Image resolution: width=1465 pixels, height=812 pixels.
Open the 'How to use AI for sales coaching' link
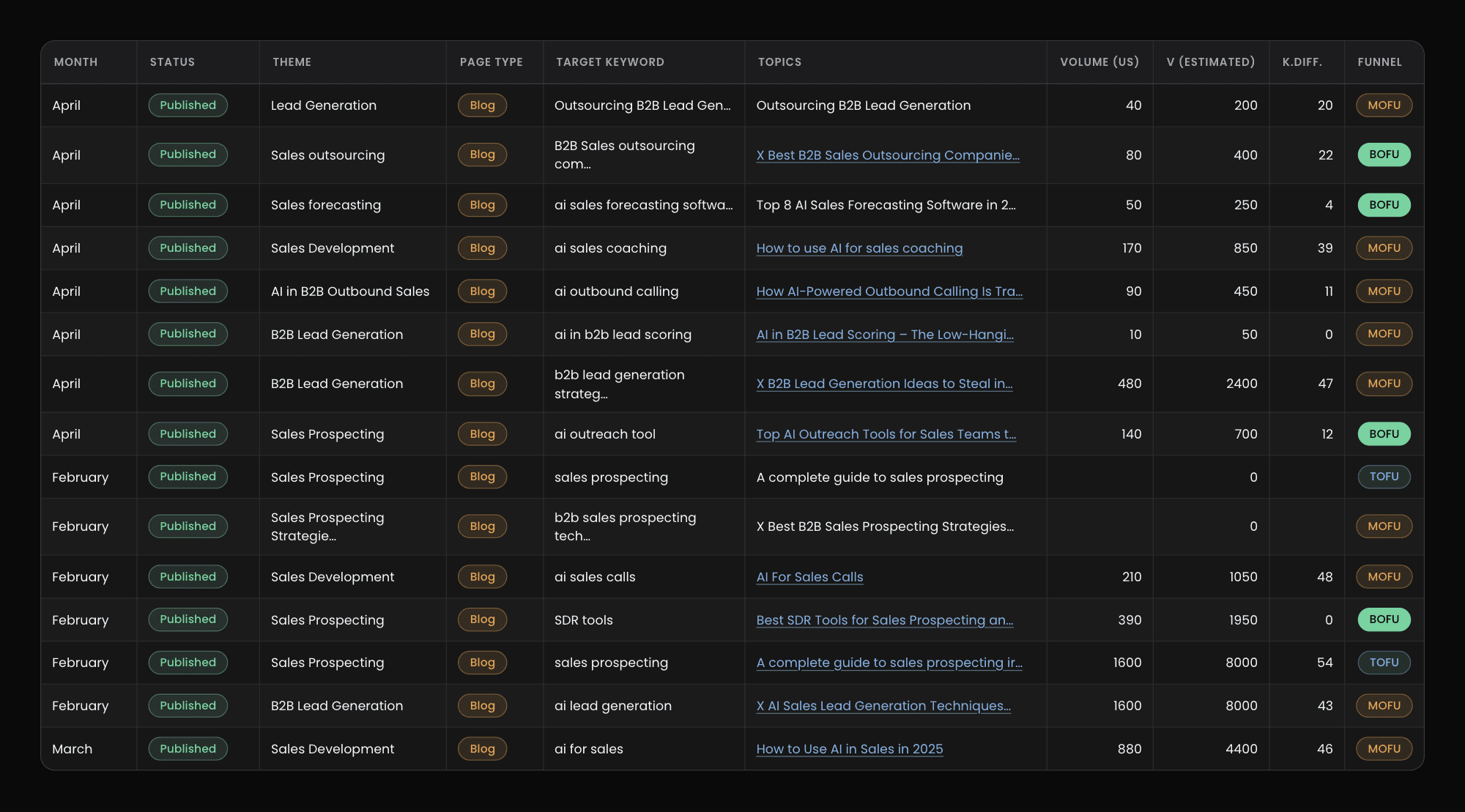(859, 248)
